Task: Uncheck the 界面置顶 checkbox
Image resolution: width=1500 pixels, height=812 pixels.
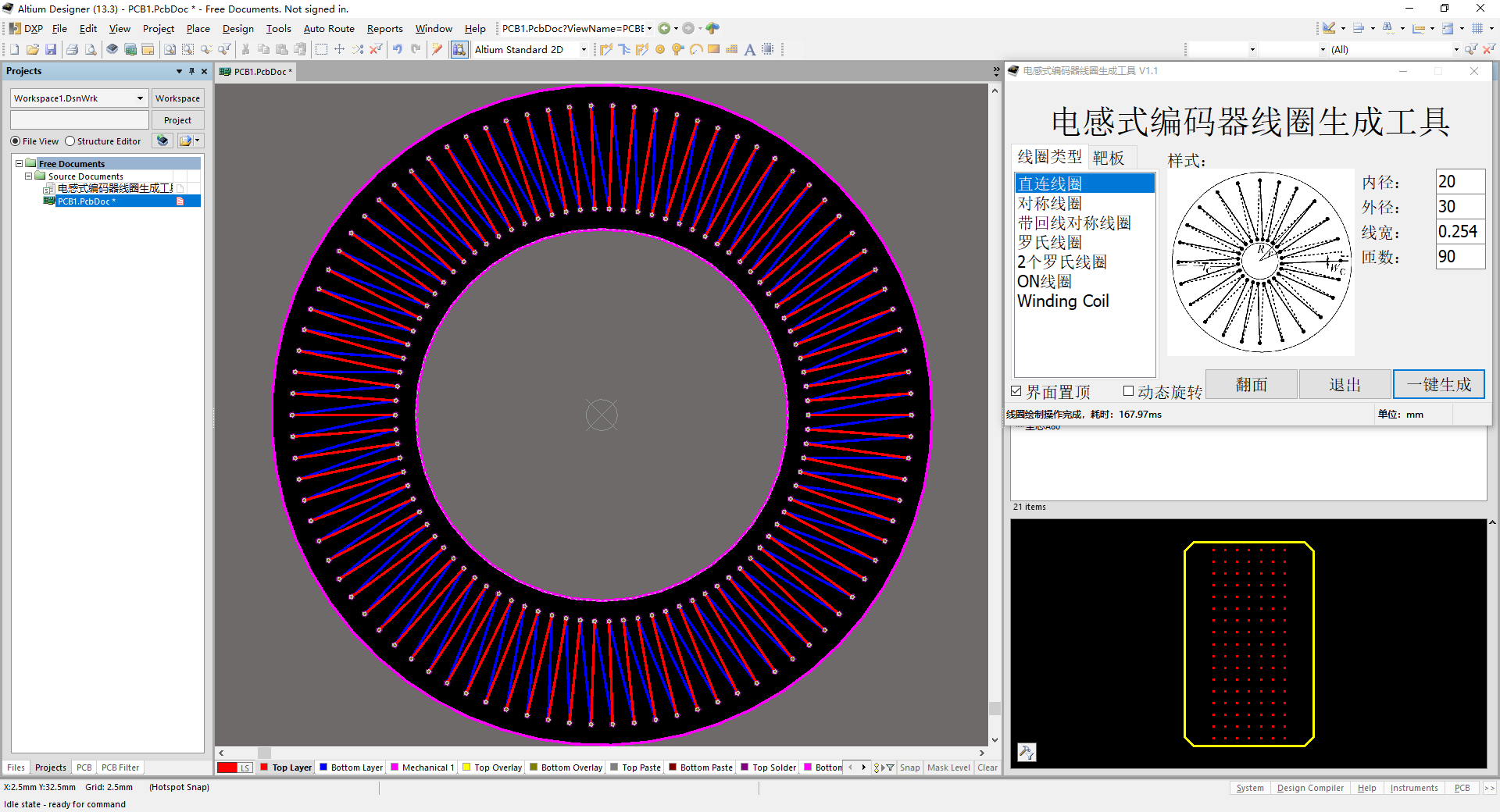Action: (x=1016, y=391)
